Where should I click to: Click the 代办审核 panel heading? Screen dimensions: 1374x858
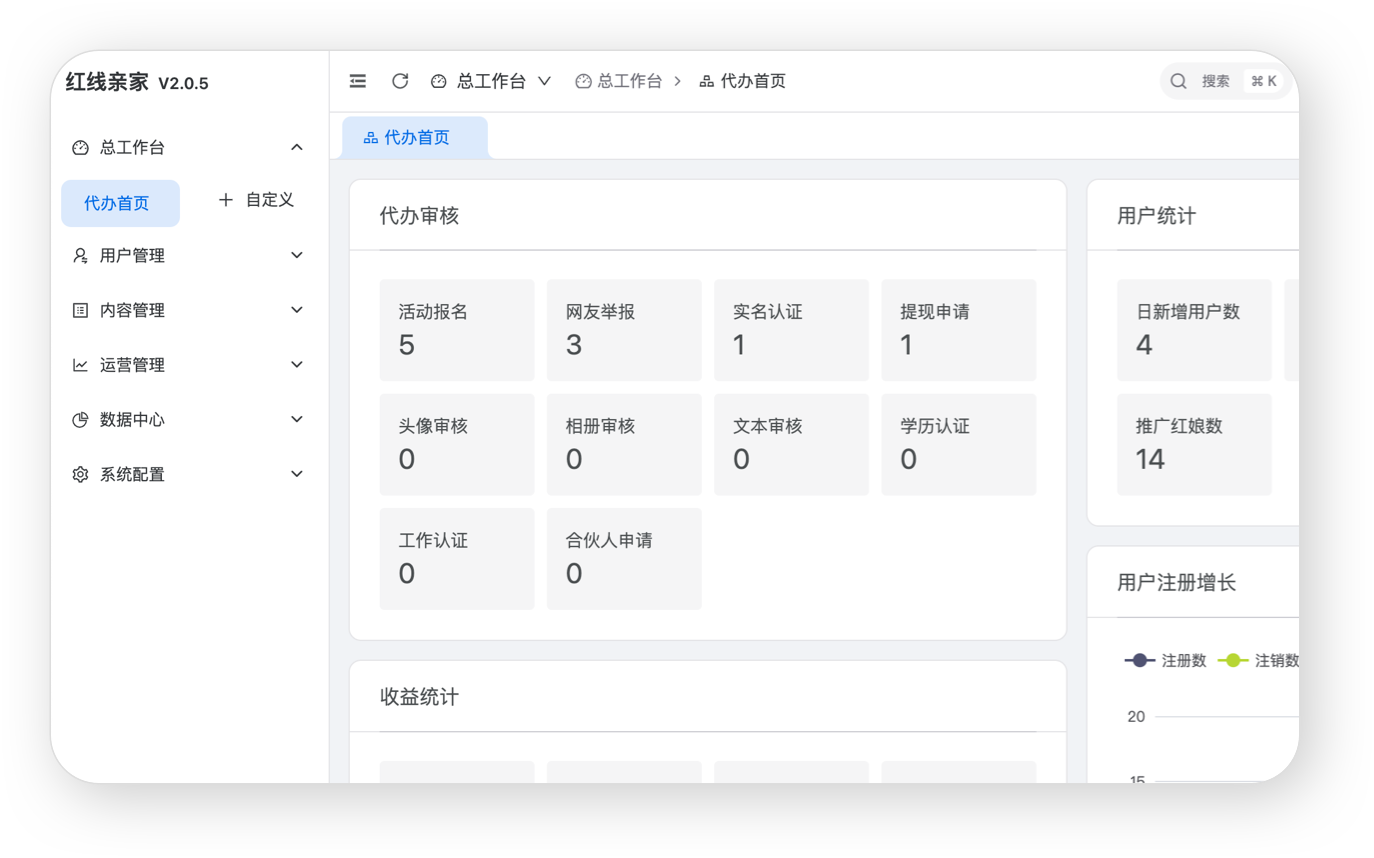[x=419, y=215]
